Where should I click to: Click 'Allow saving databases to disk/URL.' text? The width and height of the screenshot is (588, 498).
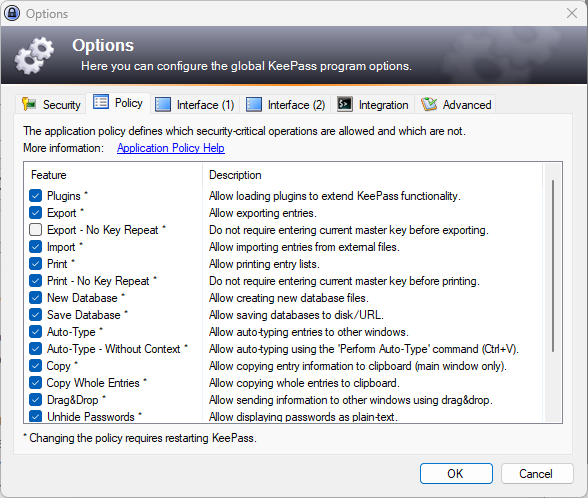point(296,315)
